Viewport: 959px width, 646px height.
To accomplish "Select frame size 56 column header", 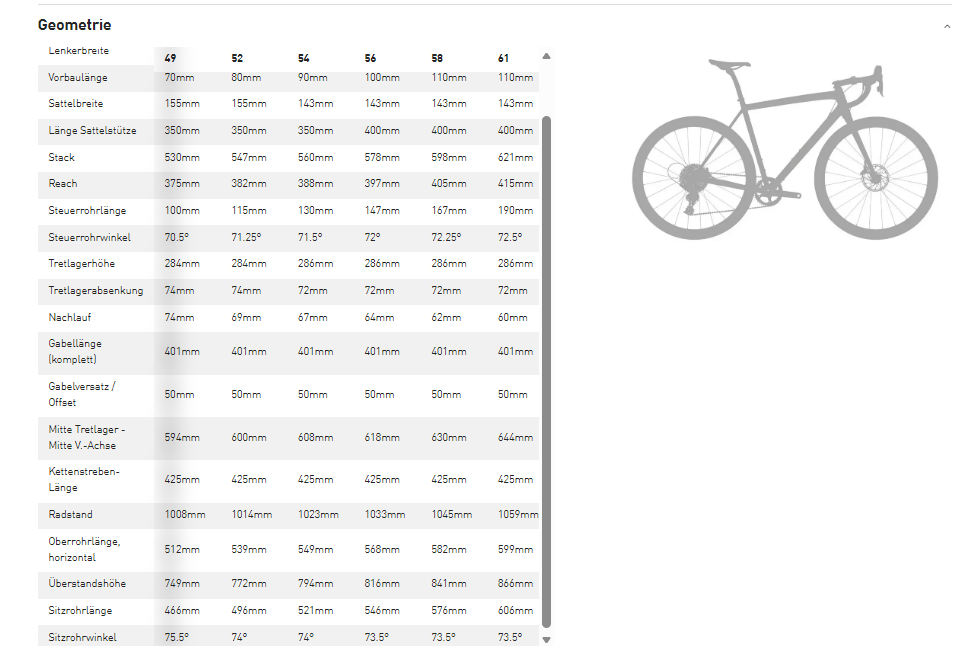I will coord(371,58).
